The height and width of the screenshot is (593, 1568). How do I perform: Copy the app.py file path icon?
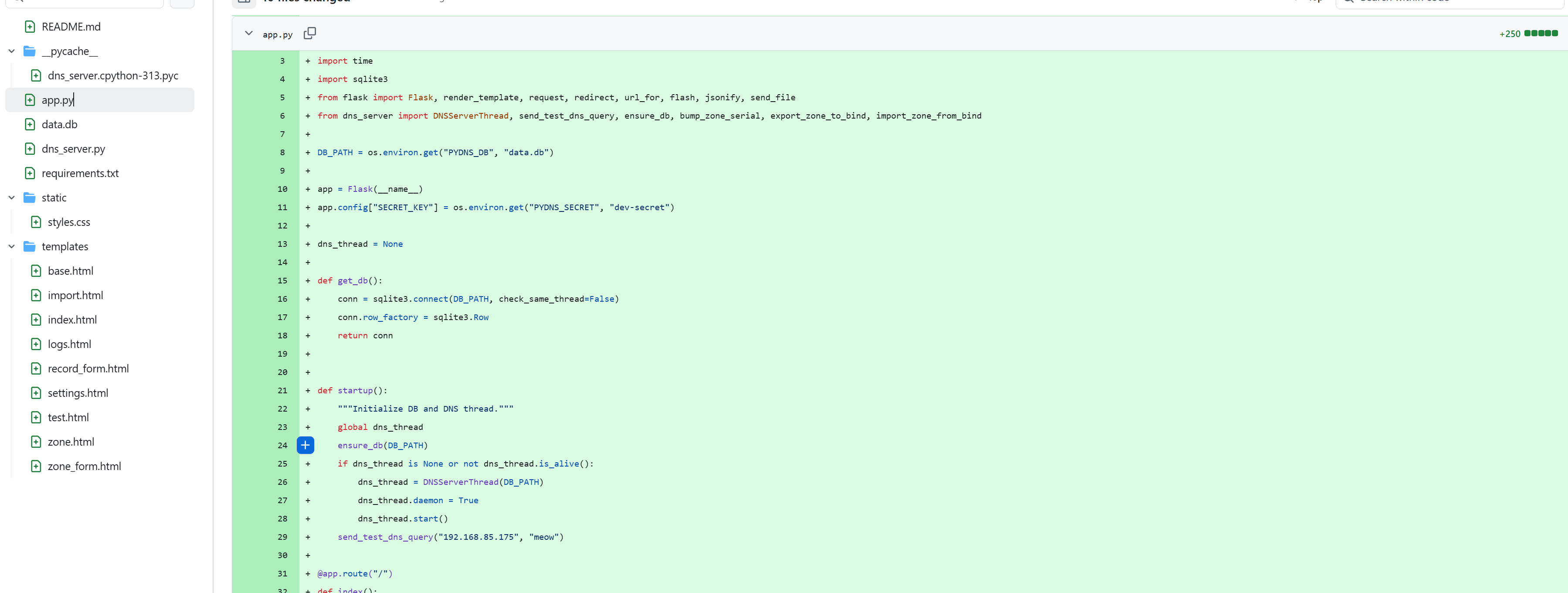(x=309, y=34)
